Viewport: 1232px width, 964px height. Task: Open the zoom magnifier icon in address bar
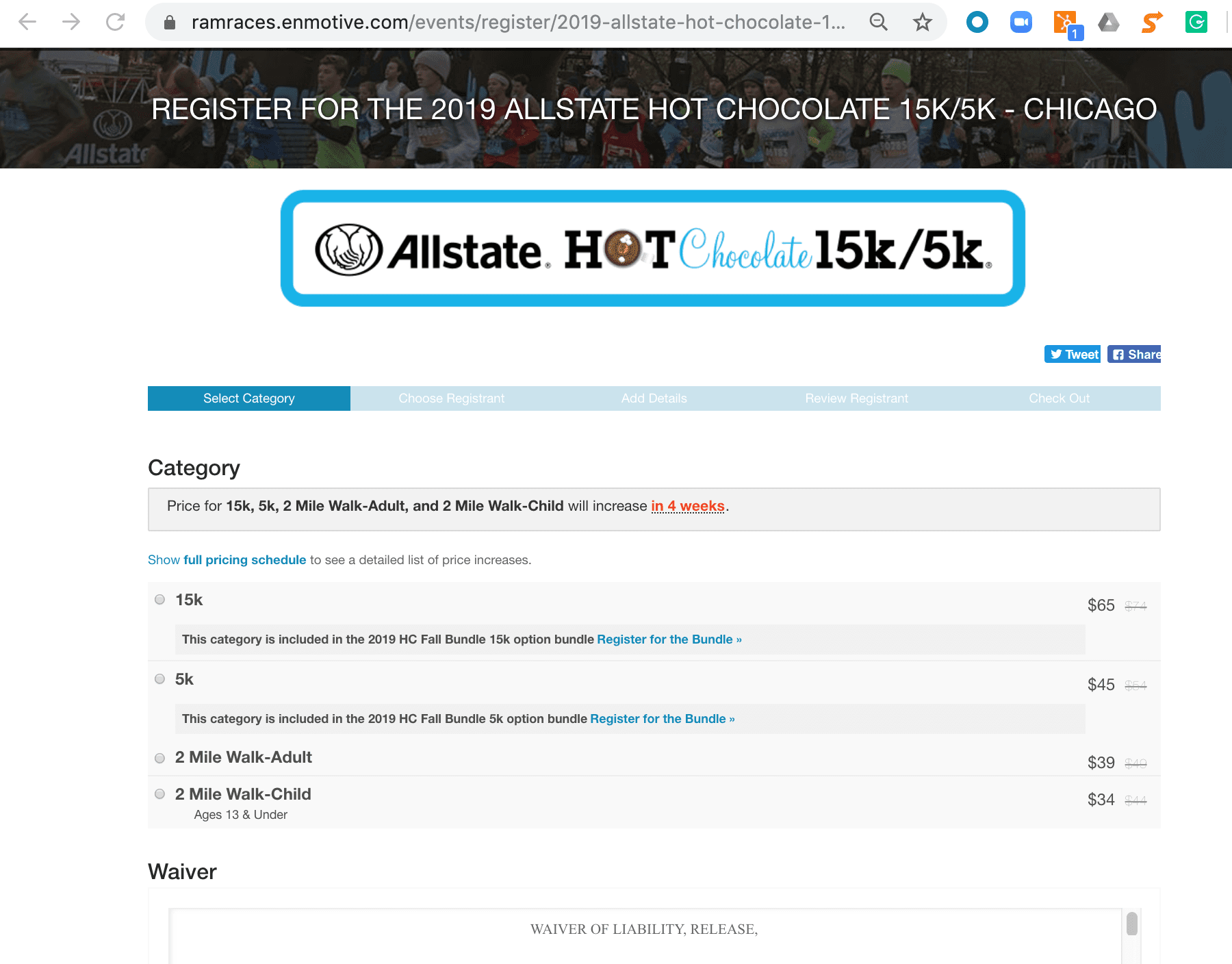pyautogui.click(x=878, y=23)
